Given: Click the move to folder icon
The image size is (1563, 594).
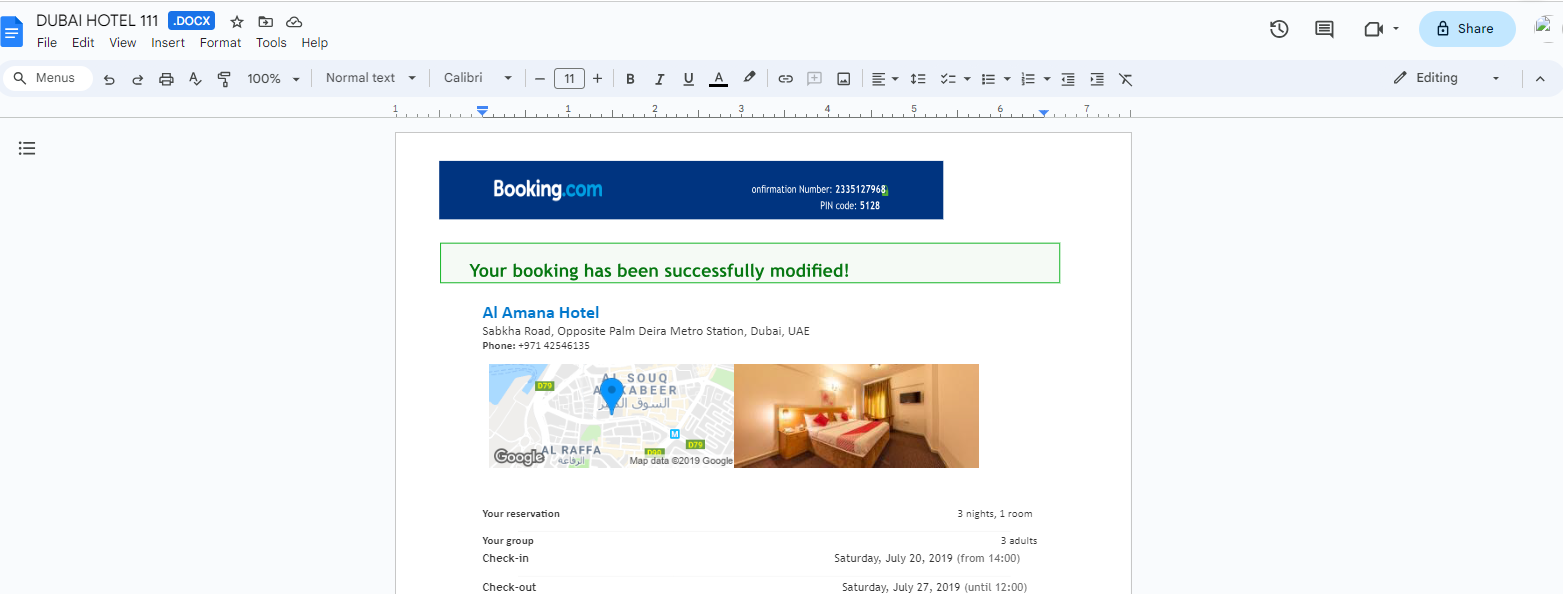Looking at the screenshot, I should 265,22.
